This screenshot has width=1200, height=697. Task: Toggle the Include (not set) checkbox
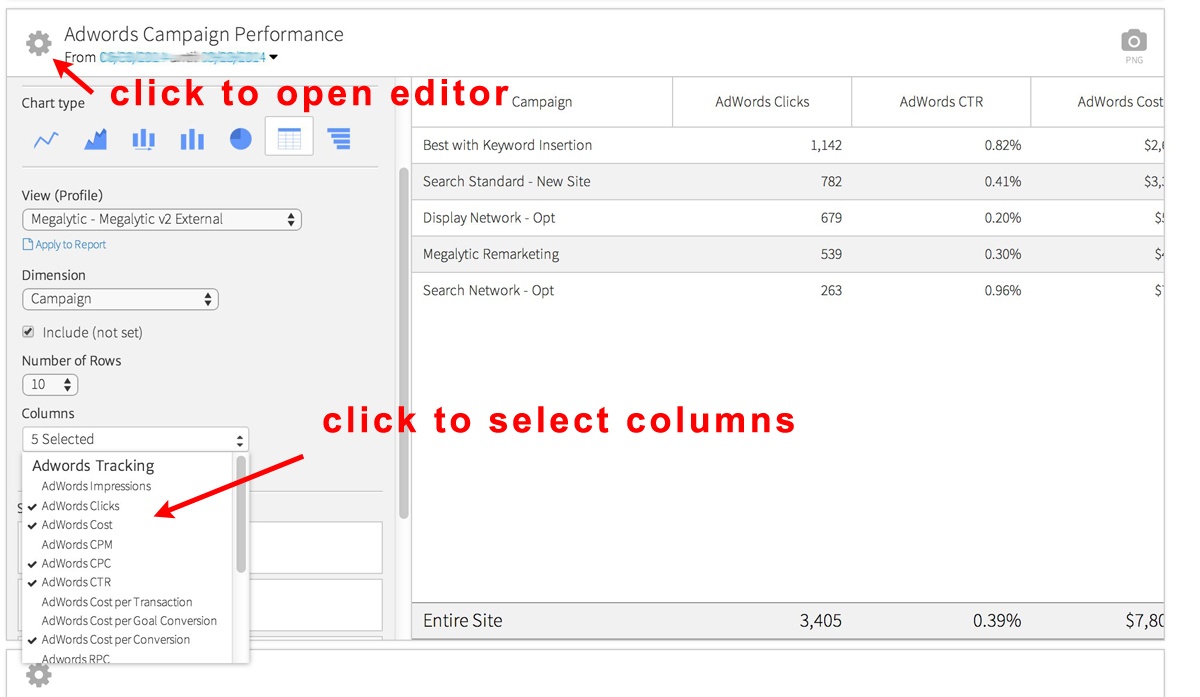tap(28, 332)
